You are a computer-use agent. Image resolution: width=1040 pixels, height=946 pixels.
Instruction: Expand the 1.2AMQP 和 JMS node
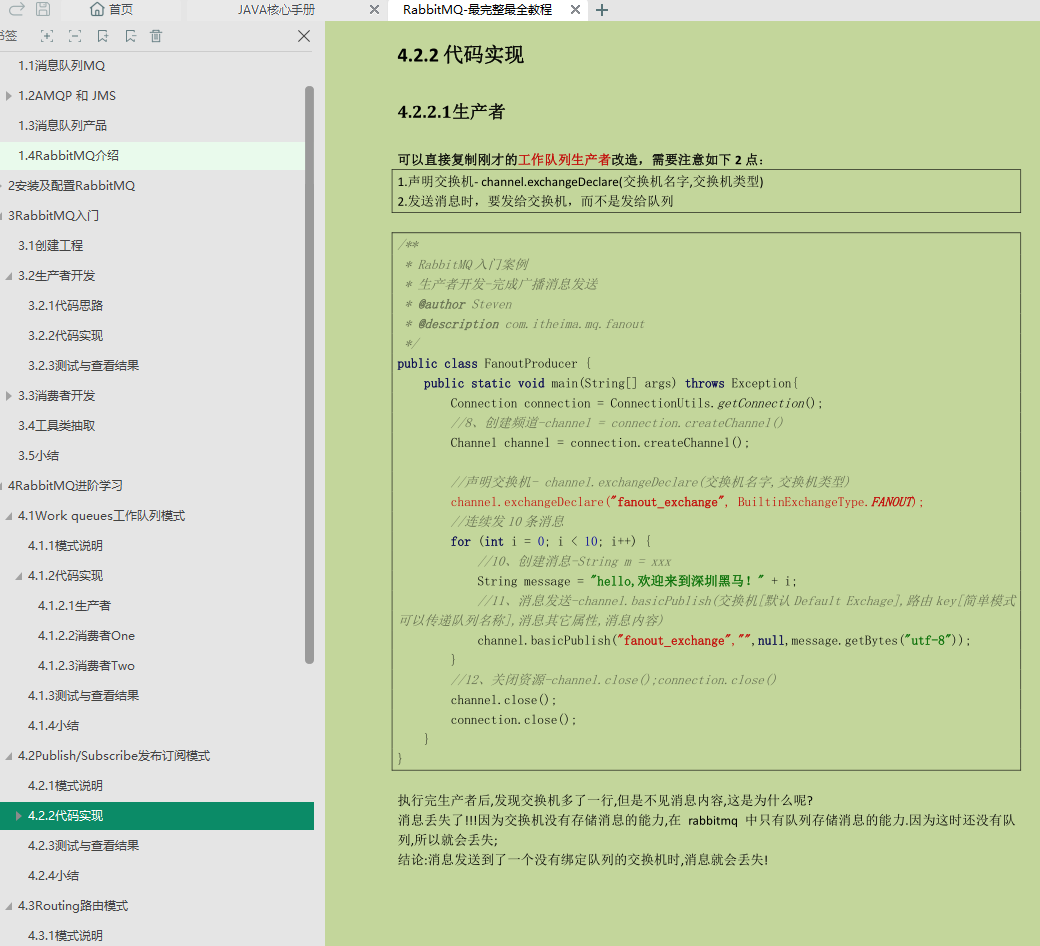point(9,96)
